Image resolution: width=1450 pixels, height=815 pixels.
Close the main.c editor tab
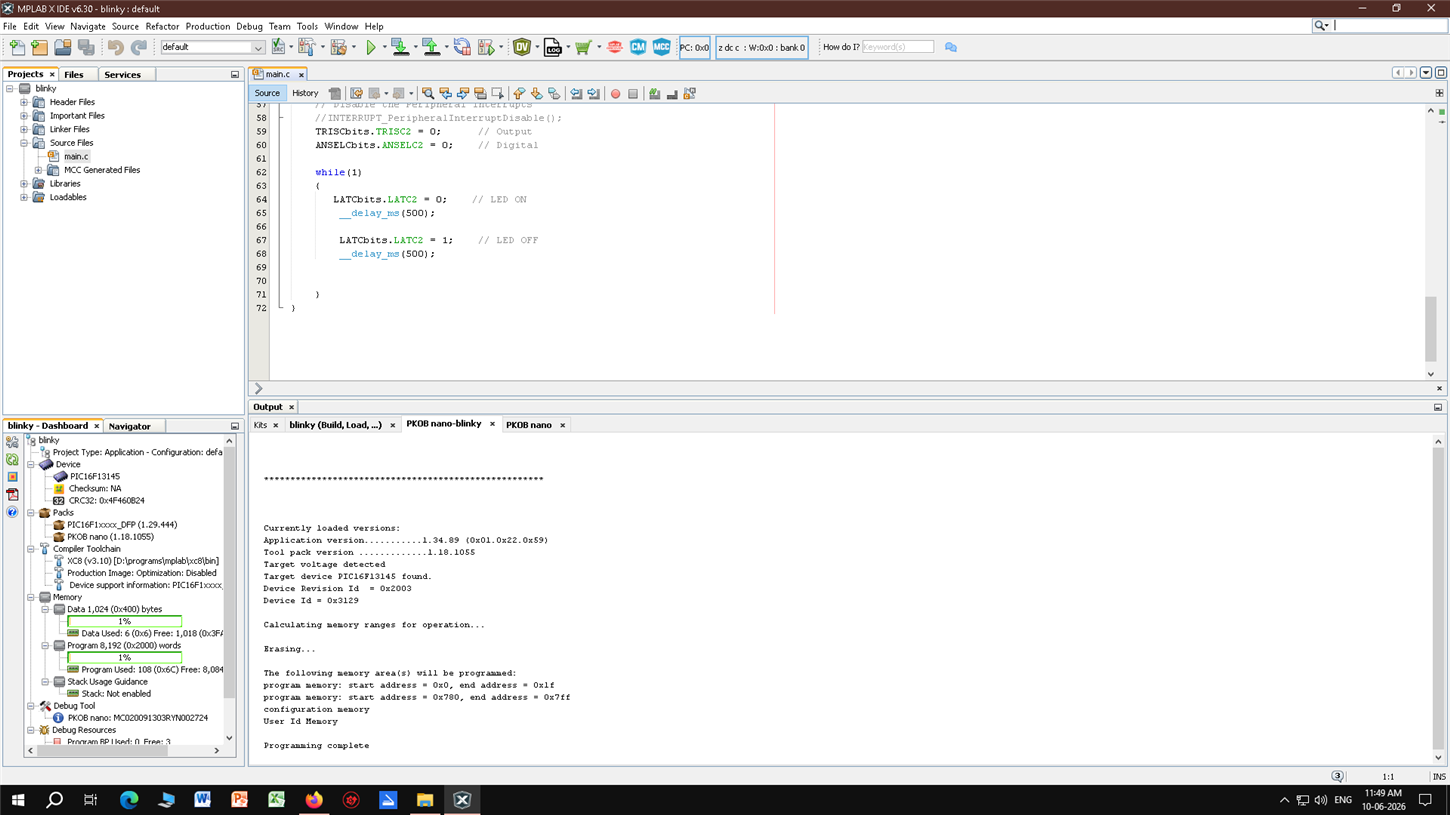(x=301, y=74)
